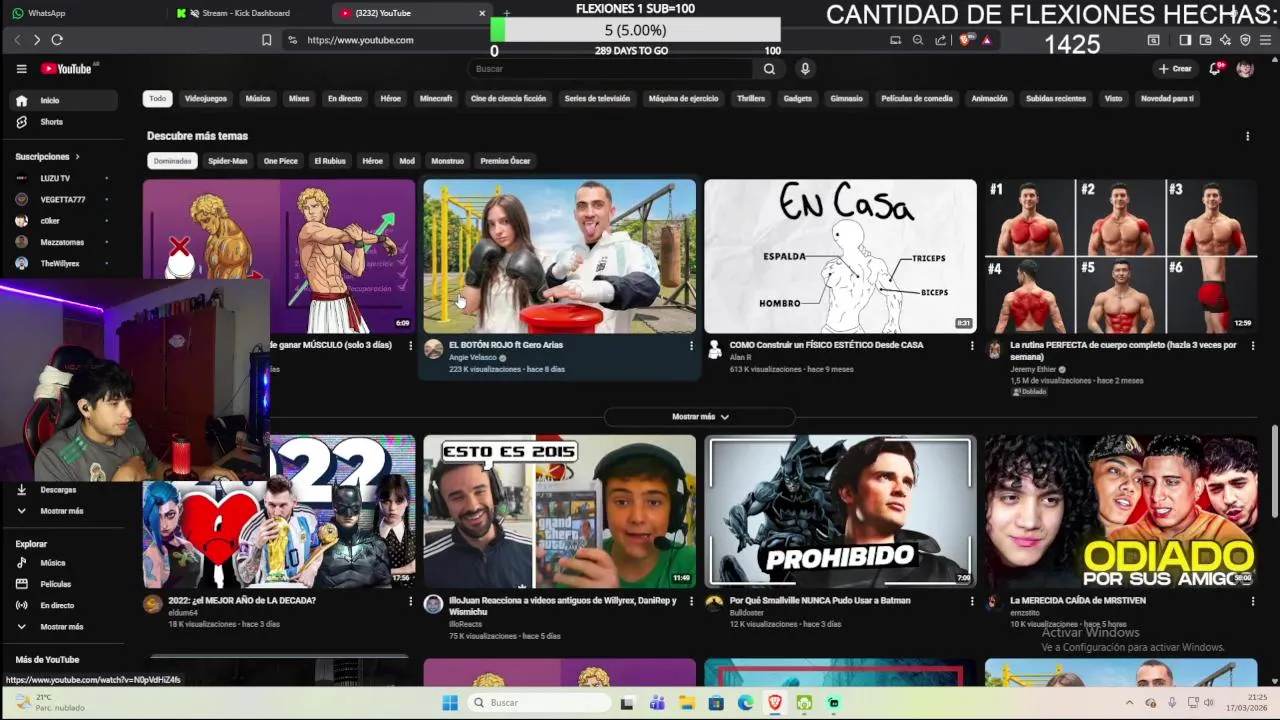Start voice search with the microphone icon
This screenshot has width=1280, height=720.
click(805, 69)
